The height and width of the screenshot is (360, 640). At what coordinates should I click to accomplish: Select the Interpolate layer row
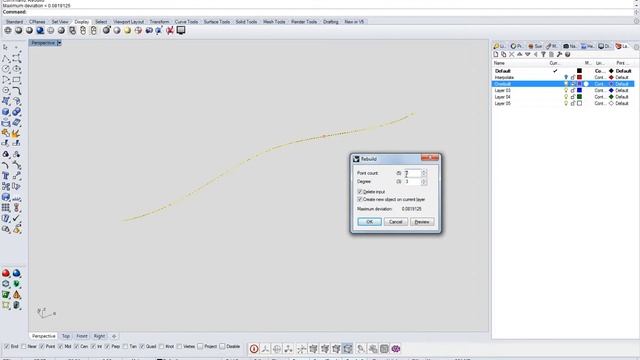[563, 77]
